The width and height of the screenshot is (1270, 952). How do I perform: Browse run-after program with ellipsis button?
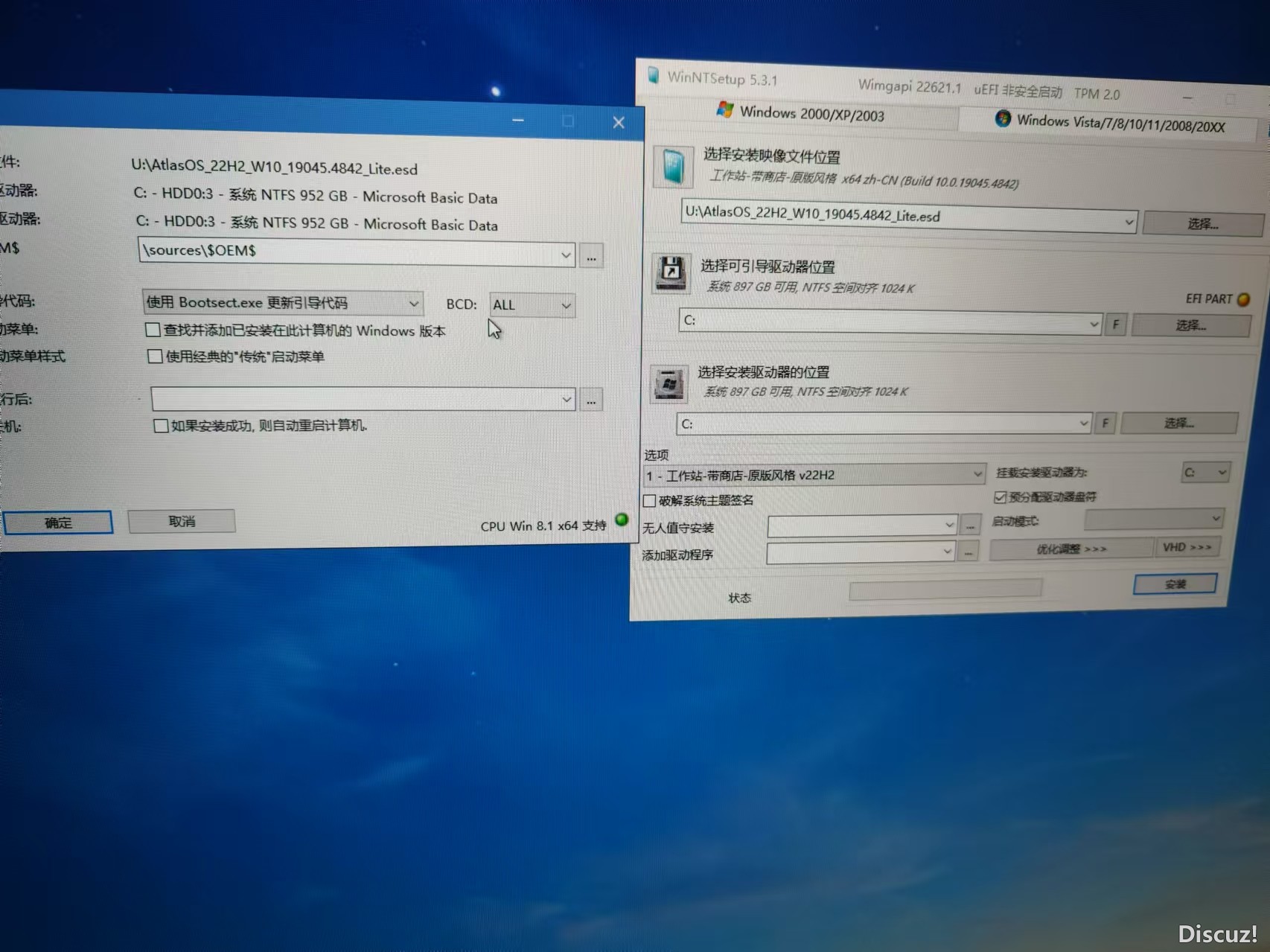point(591,400)
